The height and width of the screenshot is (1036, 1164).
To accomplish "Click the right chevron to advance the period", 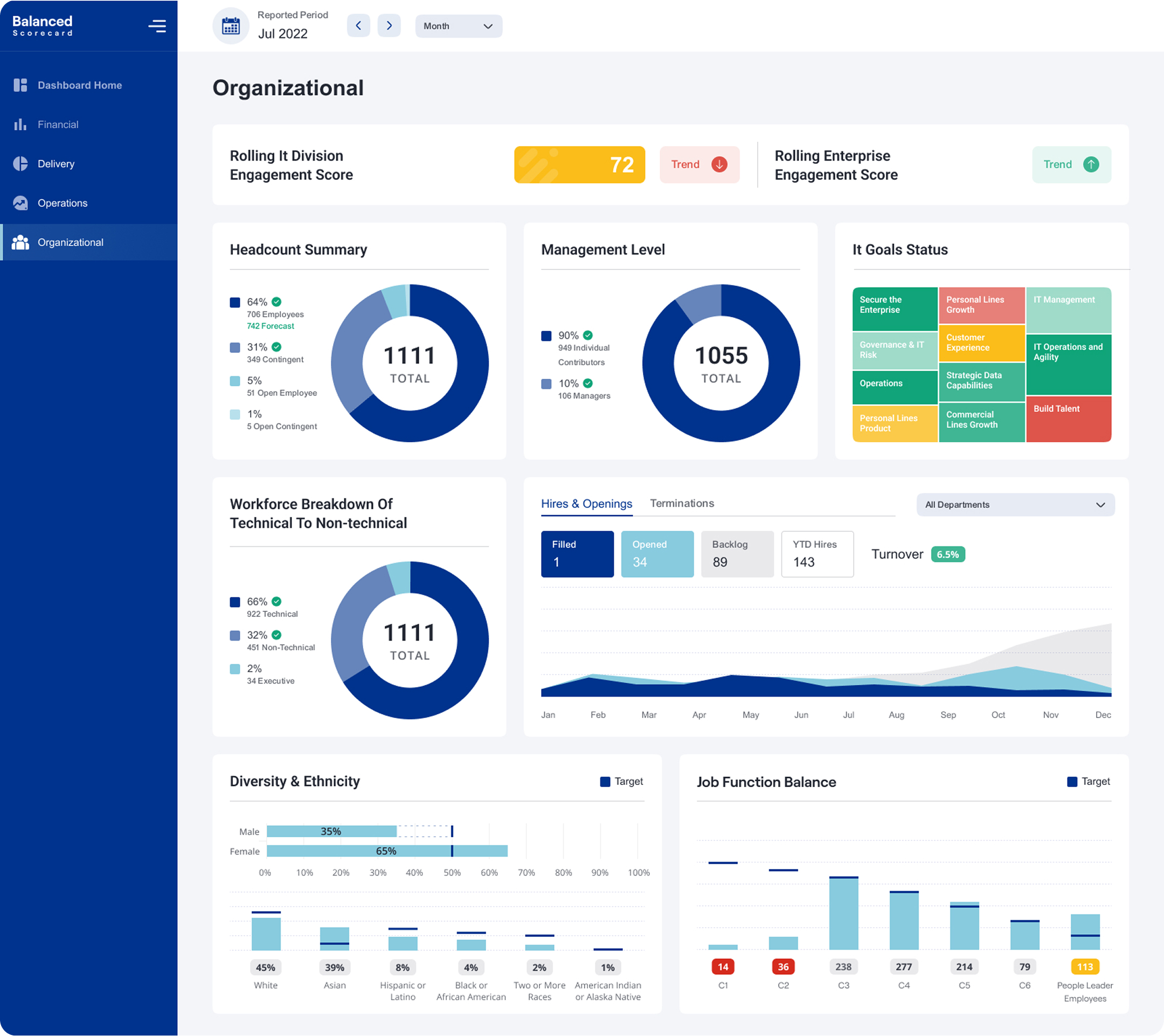I will point(389,26).
